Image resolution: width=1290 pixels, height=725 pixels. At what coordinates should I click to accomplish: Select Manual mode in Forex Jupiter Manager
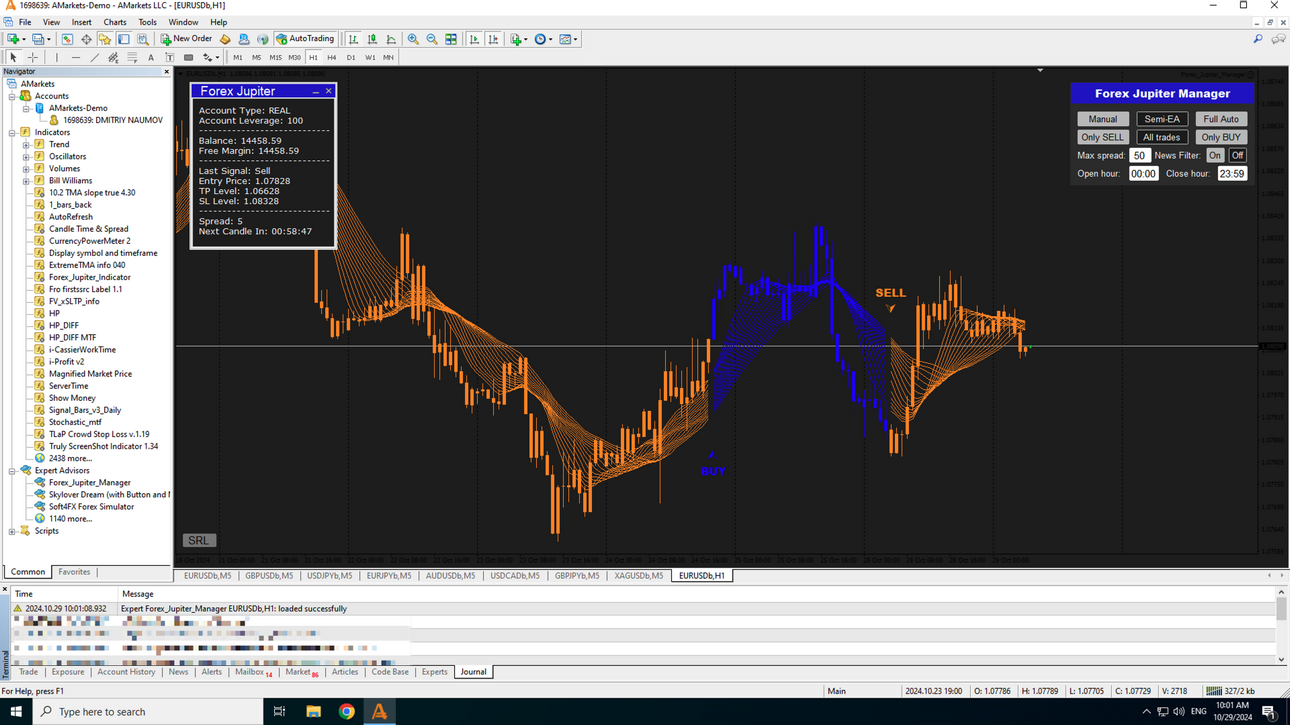[x=1103, y=119]
